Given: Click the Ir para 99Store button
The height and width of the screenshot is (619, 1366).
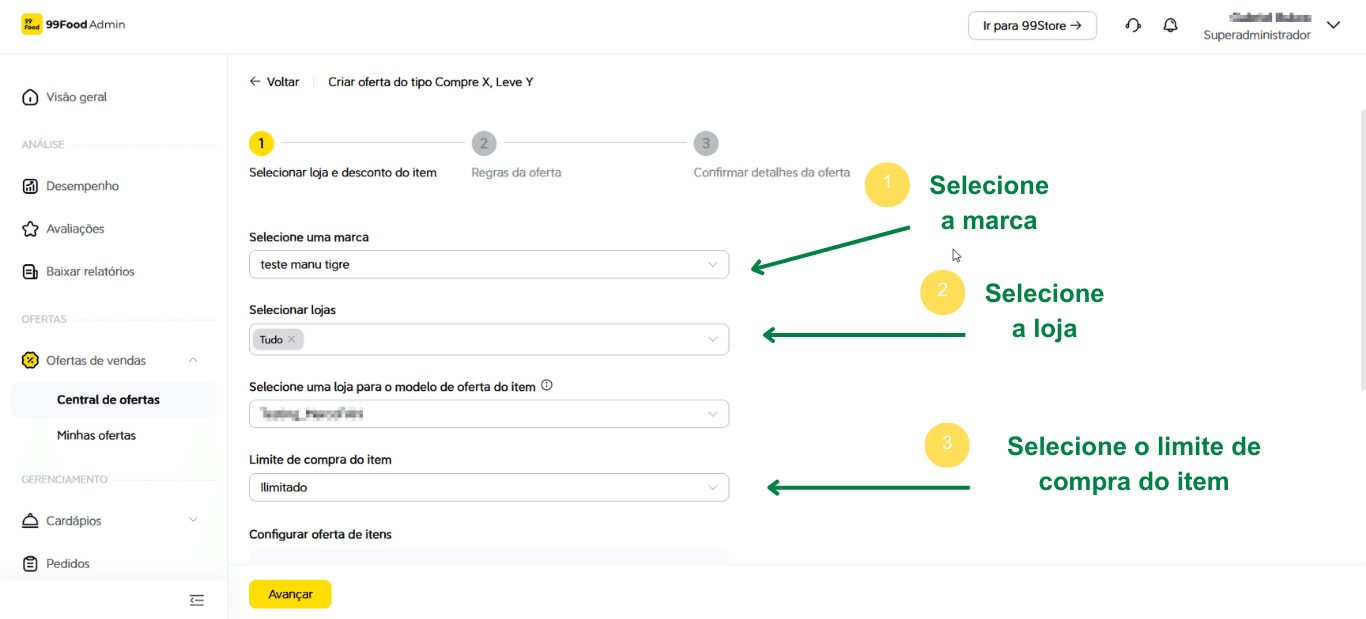Looking at the screenshot, I should click(x=1032, y=26).
